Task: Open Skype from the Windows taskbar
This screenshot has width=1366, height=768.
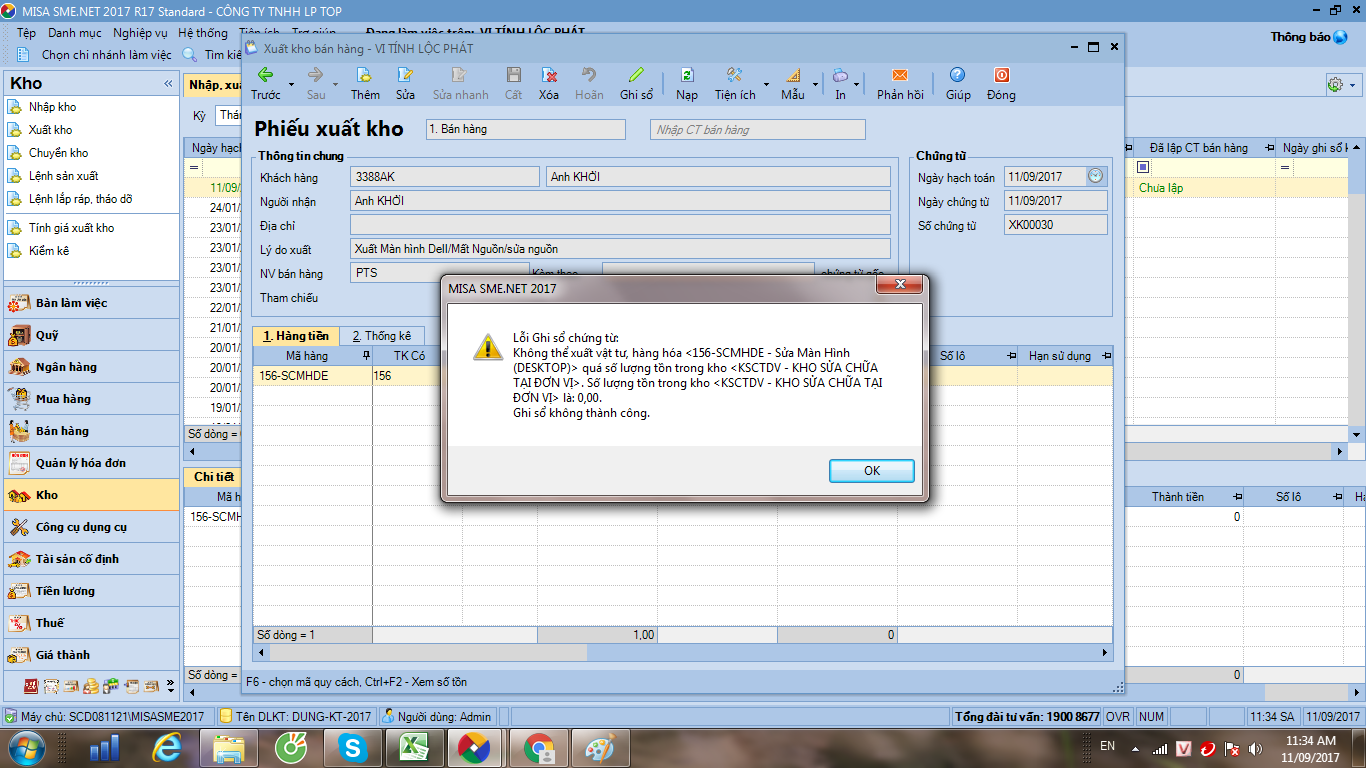Action: pyautogui.click(x=352, y=747)
